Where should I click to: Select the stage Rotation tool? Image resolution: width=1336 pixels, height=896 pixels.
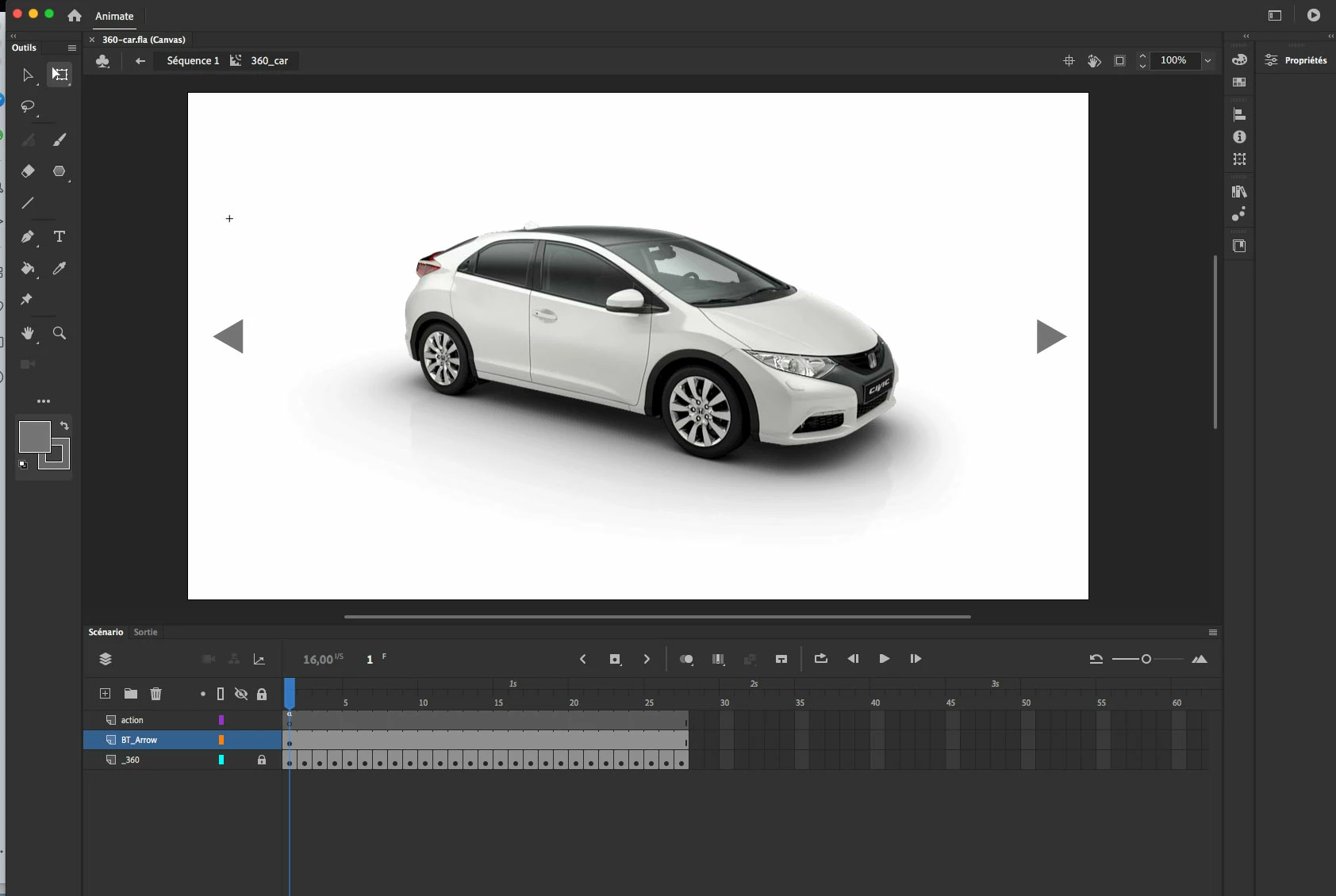pyautogui.click(x=1094, y=61)
